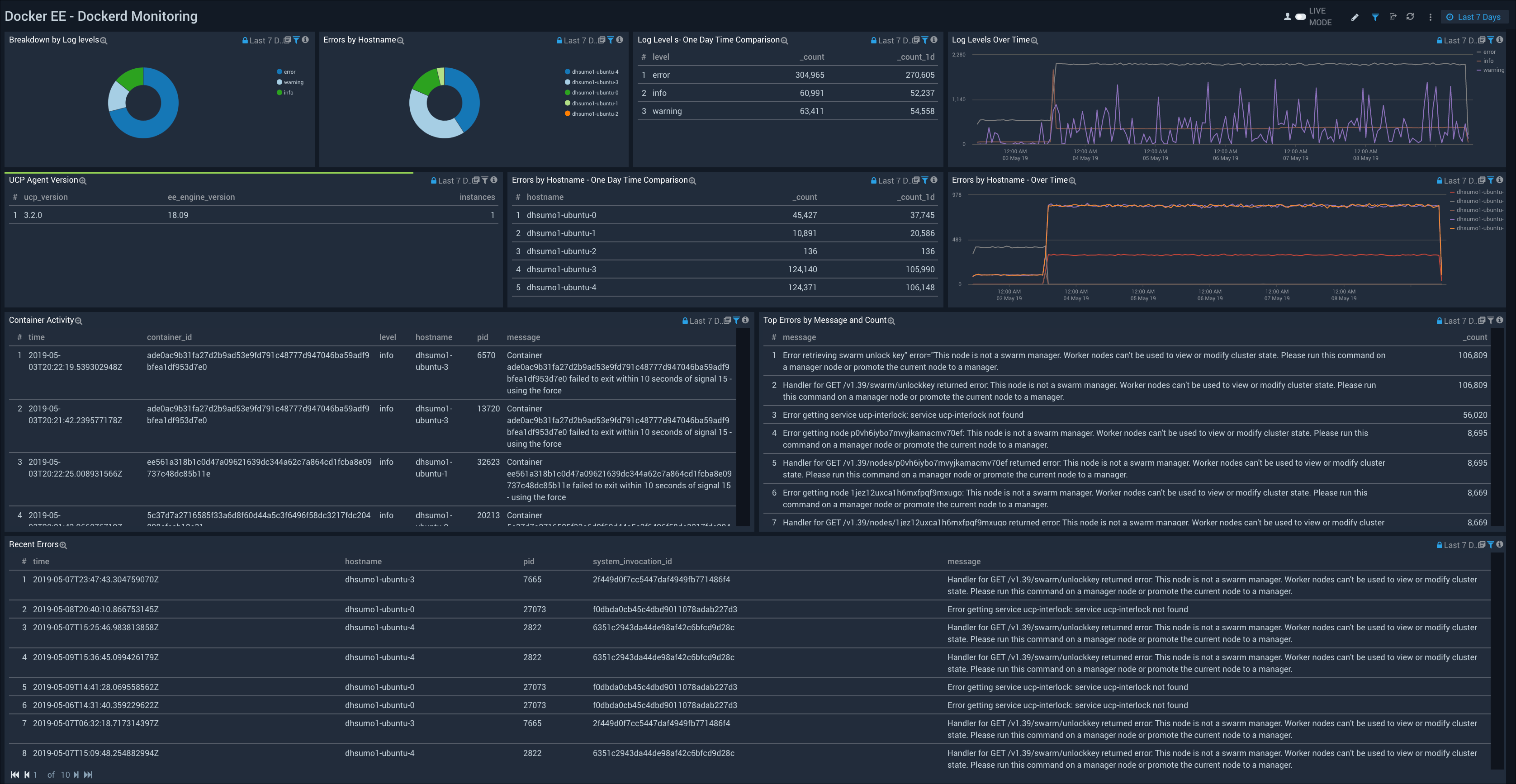Sort Recent Errors by system_invocation_id column
This screenshot has width=1516, height=784.
click(x=632, y=562)
